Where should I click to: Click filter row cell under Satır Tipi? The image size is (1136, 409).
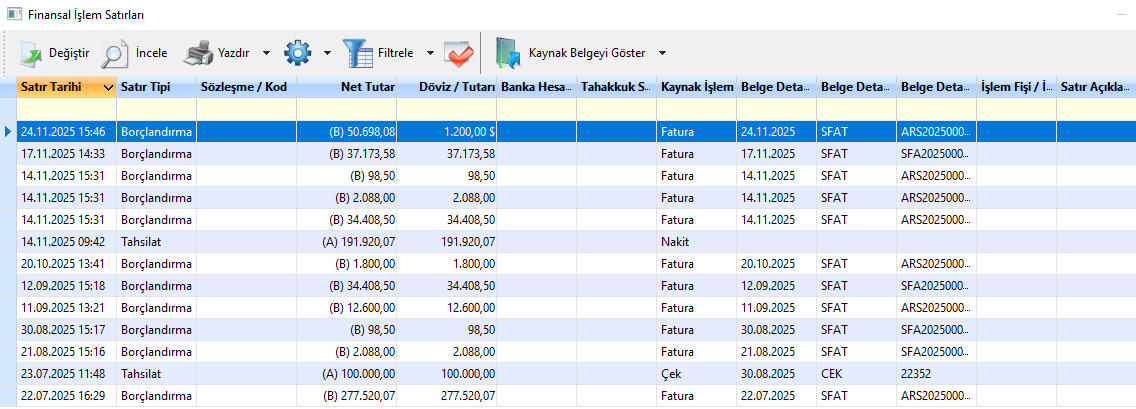[156, 108]
